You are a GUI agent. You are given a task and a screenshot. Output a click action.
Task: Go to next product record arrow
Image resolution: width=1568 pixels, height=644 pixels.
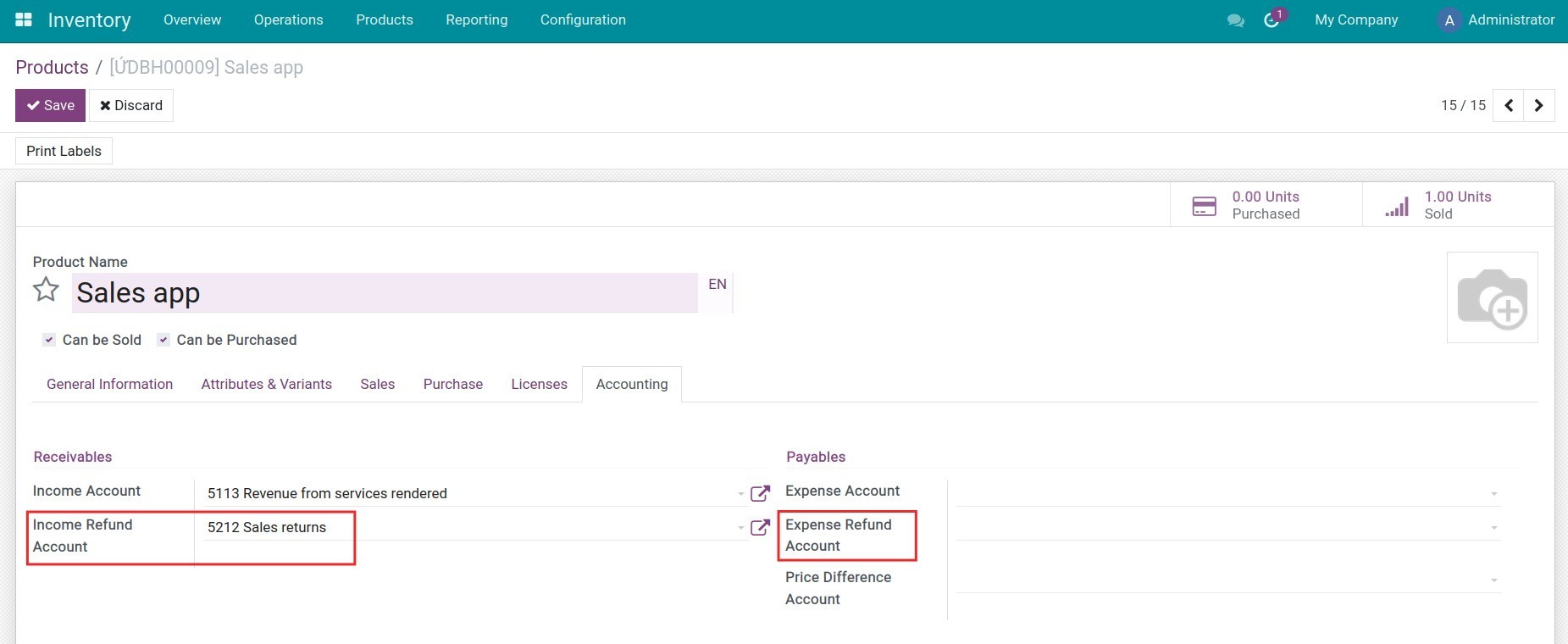1538,106
